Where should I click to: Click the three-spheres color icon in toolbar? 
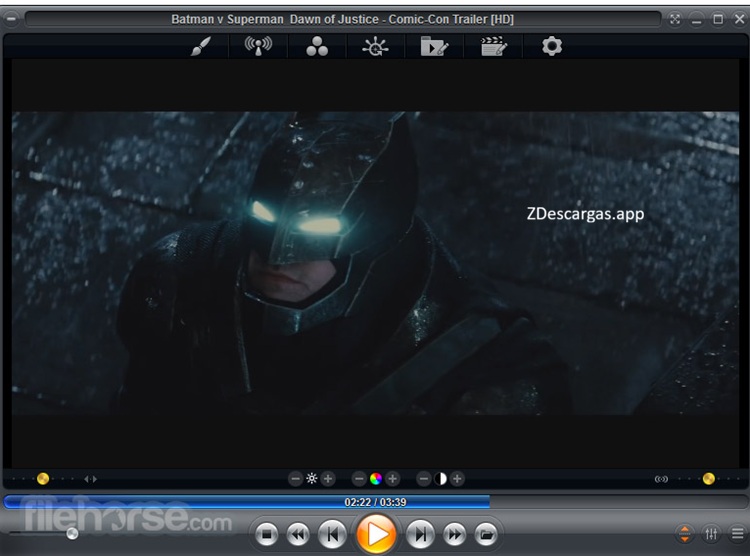pyautogui.click(x=317, y=46)
